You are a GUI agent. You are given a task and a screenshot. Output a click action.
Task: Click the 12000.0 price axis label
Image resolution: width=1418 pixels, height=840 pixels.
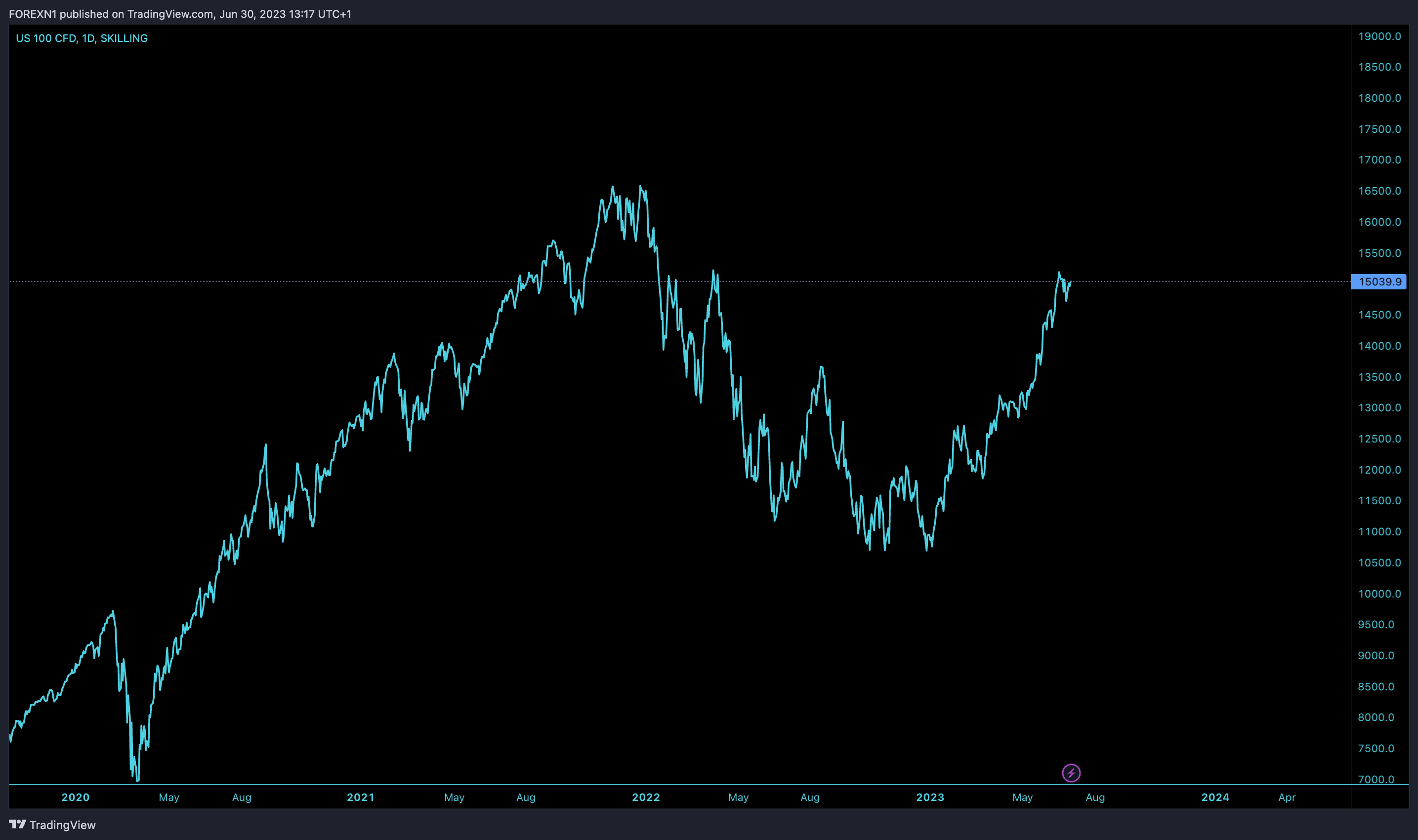pos(1379,470)
